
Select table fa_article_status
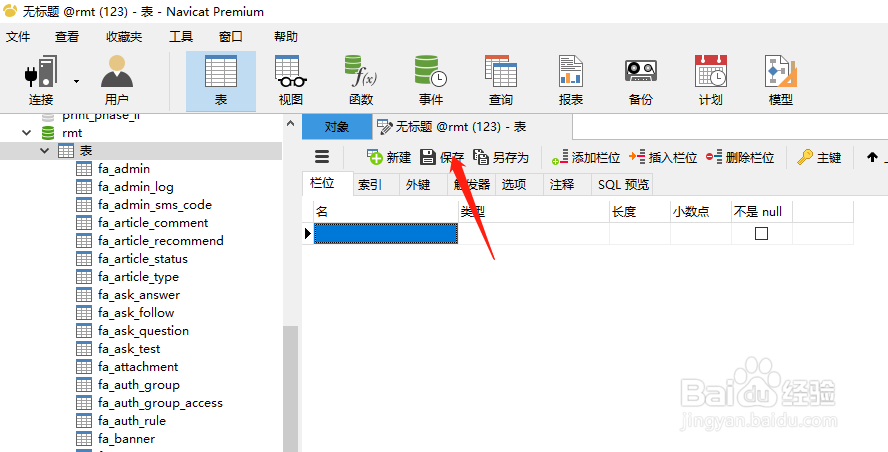pos(142,259)
